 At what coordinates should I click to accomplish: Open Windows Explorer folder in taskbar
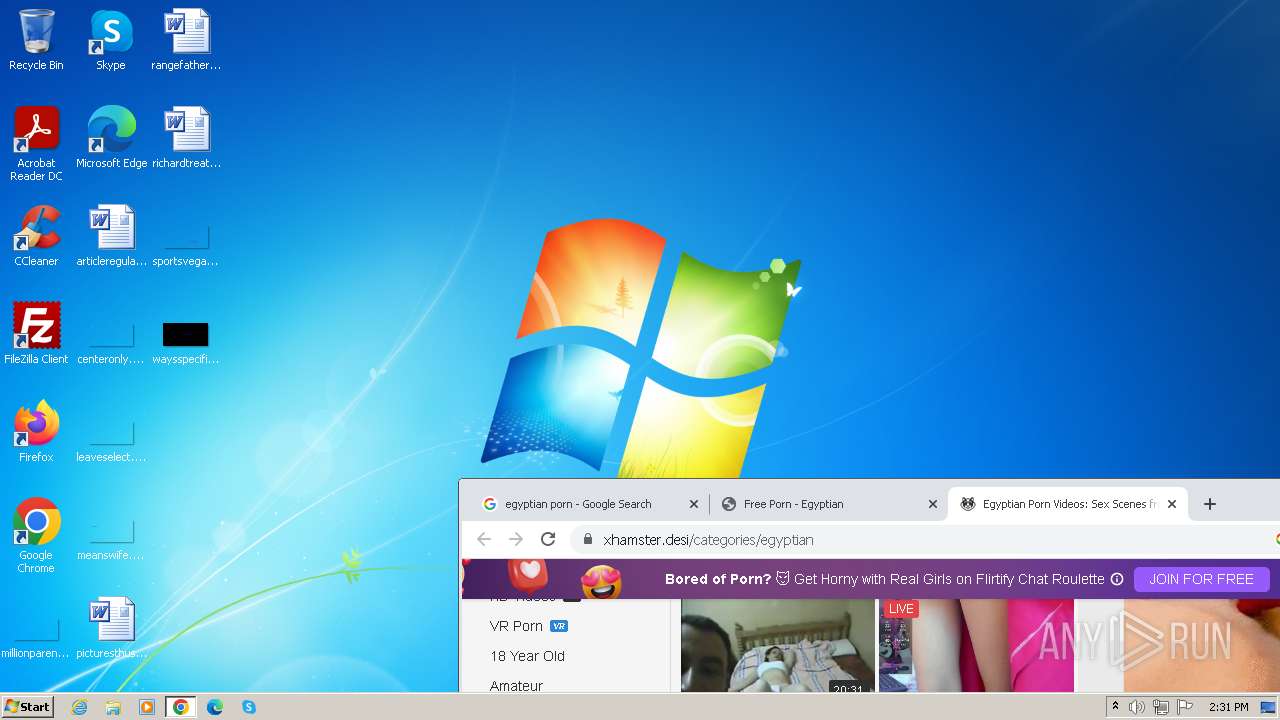tap(113, 707)
